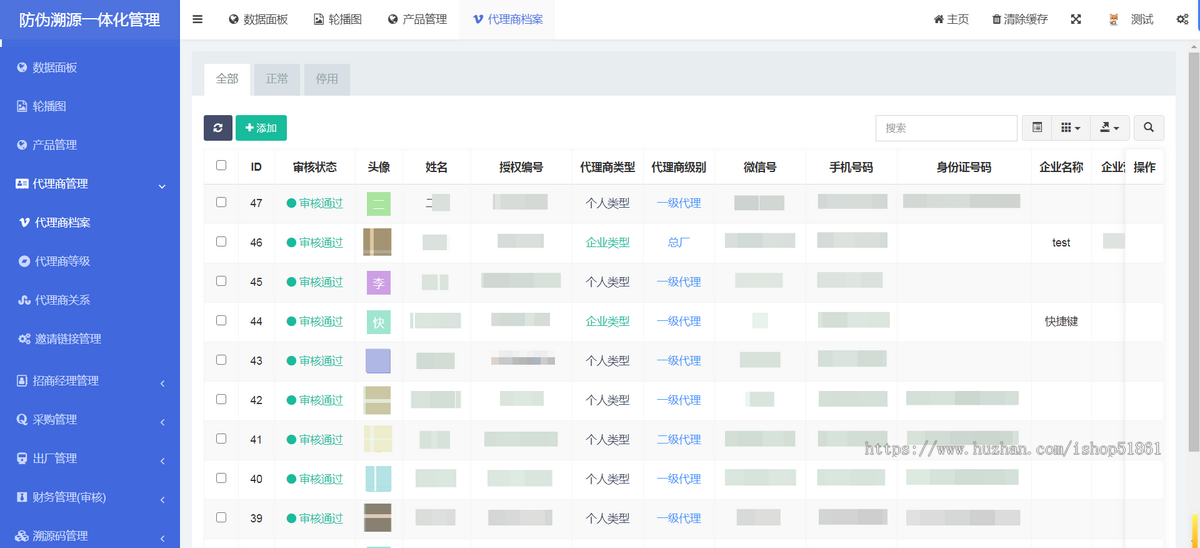The width and height of the screenshot is (1200, 548).
Task: Click the fullscreen icon in the top bar
Action: pos(1076,19)
